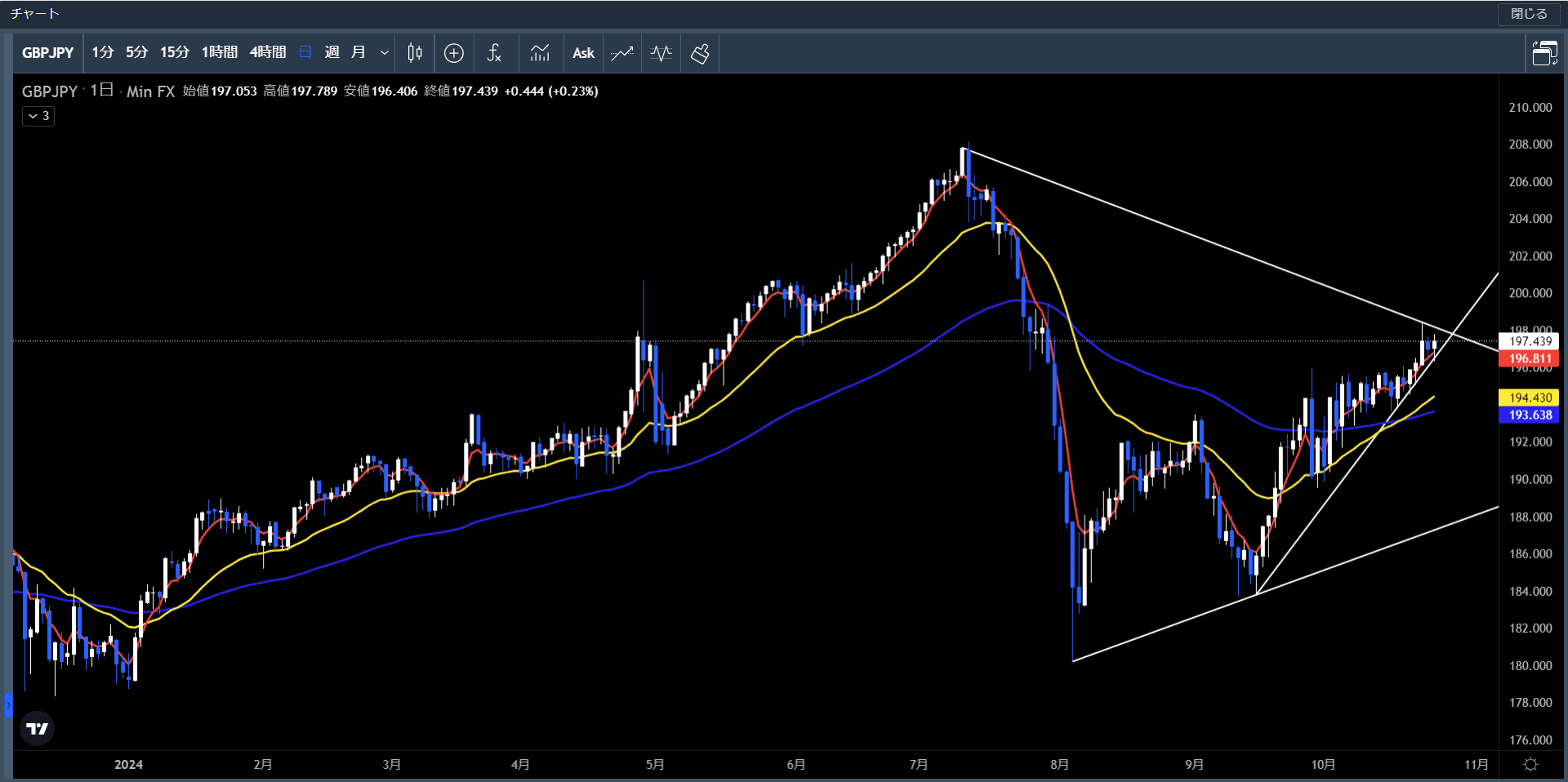Image resolution: width=1568 pixels, height=782 pixels.
Task: Click the Min FX label in legend
Action: click(x=150, y=91)
